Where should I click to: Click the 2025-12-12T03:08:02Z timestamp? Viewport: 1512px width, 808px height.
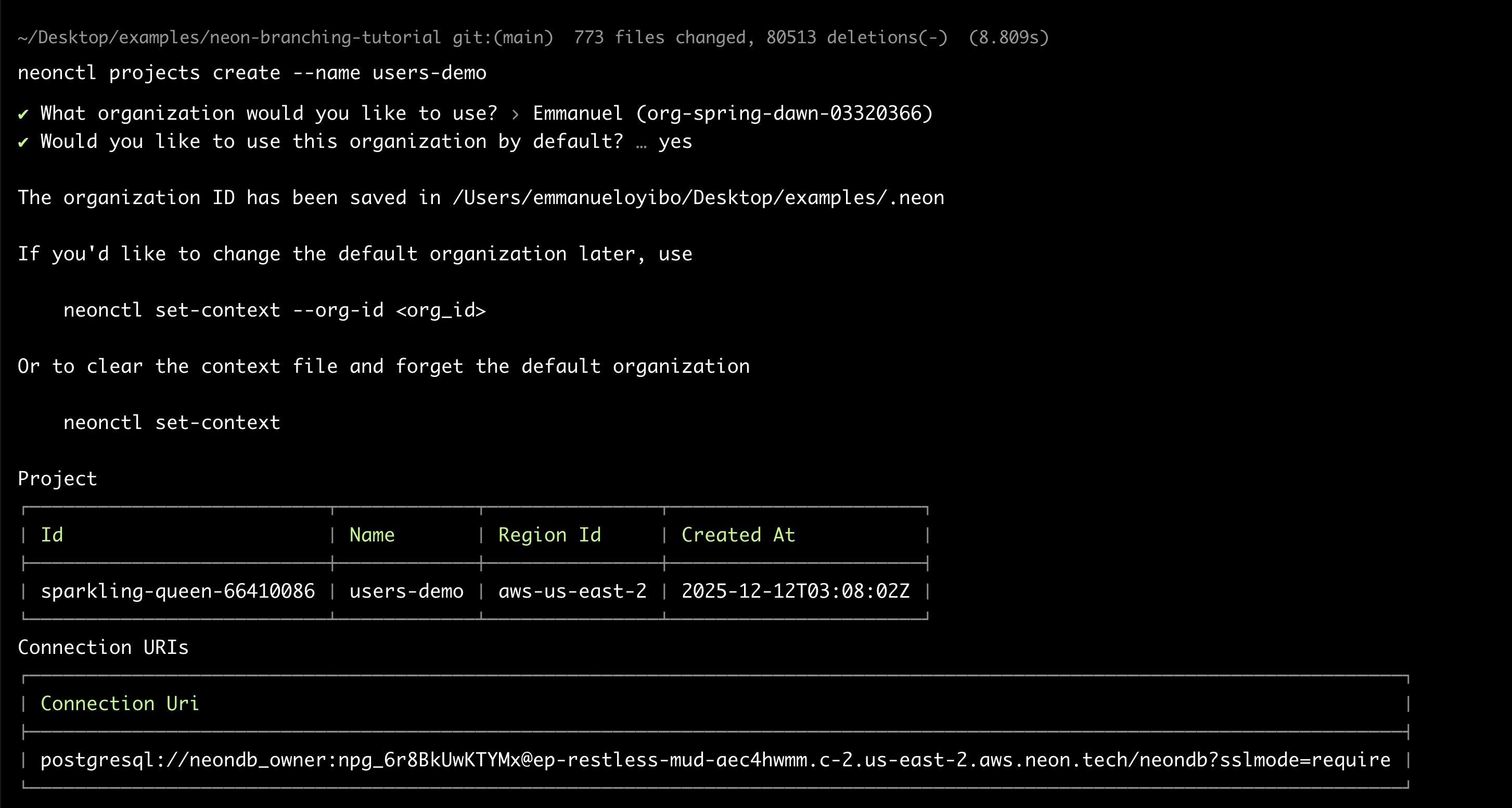coord(796,591)
